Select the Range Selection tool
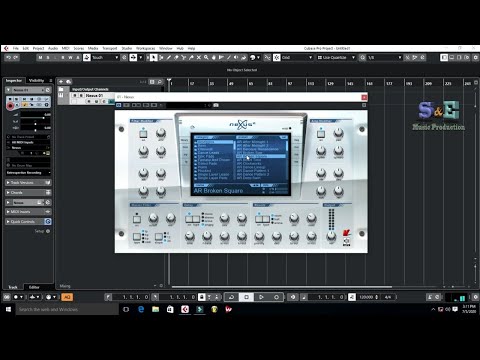Screen dimensions: 480x360 pyautogui.click(x=161, y=57)
